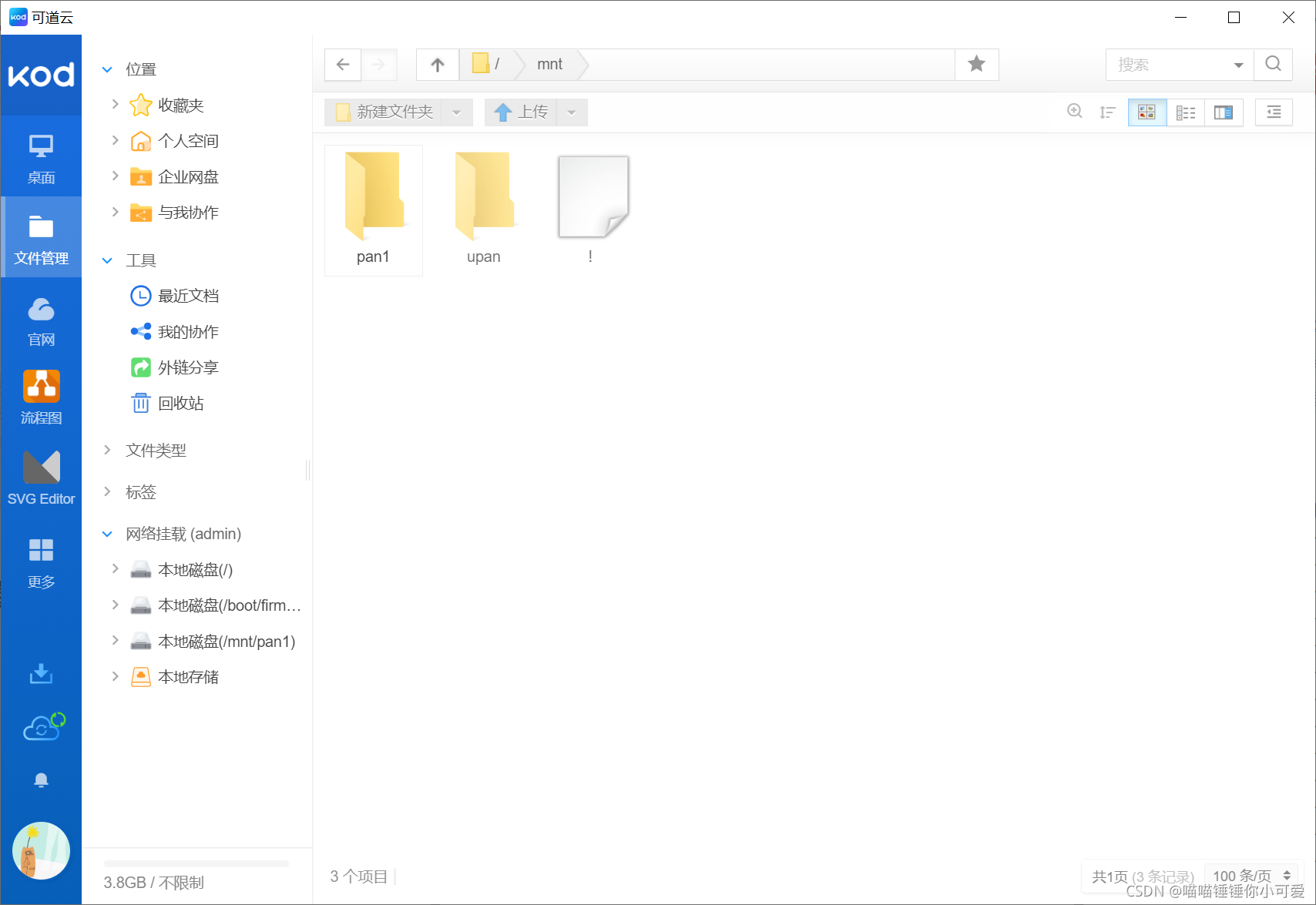Open the 流程图 flowchart app
Viewport: 1316px width, 905px height.
tap(41, 397)
